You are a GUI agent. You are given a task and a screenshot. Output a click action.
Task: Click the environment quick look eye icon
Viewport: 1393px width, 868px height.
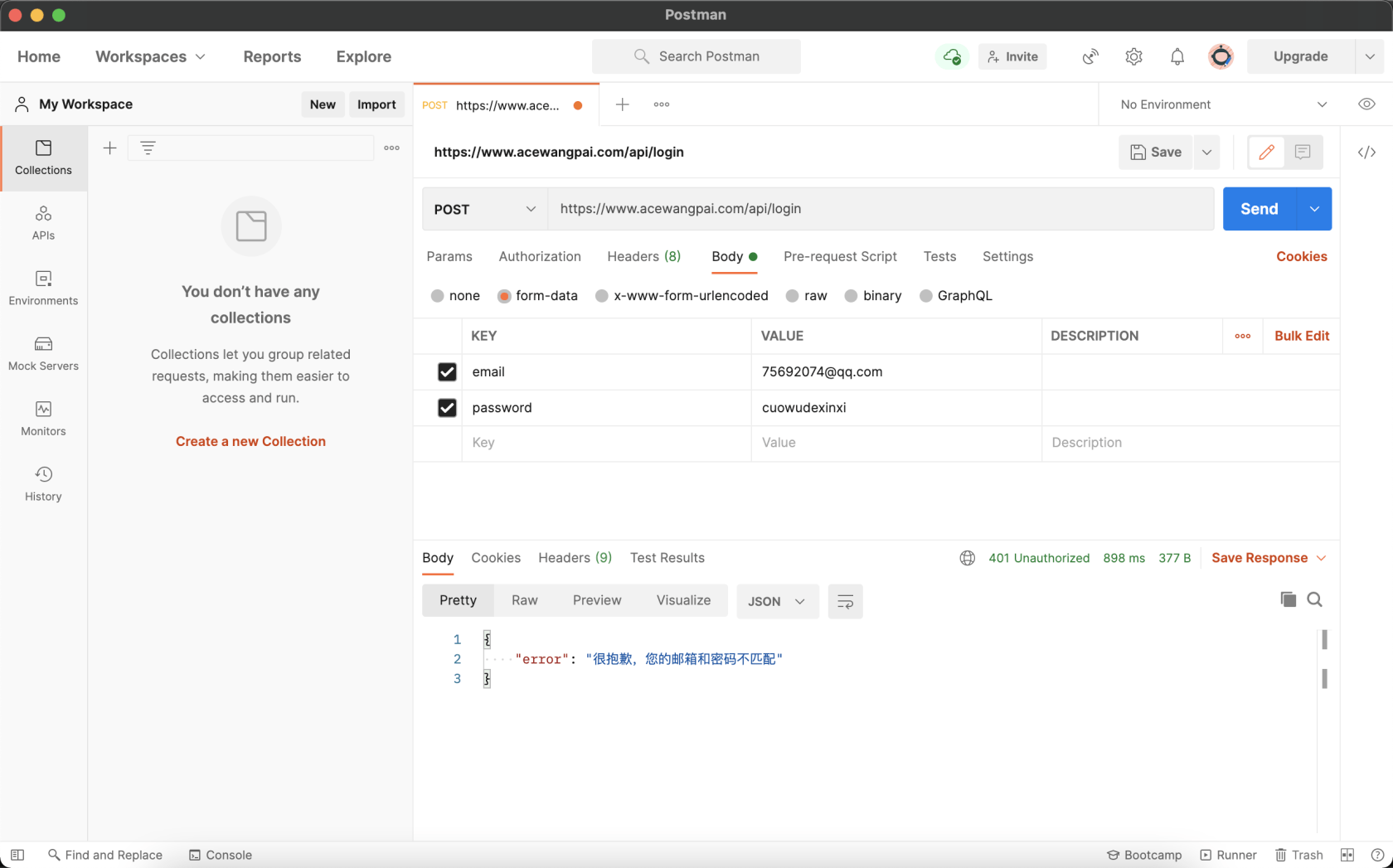pos(1366,104)
